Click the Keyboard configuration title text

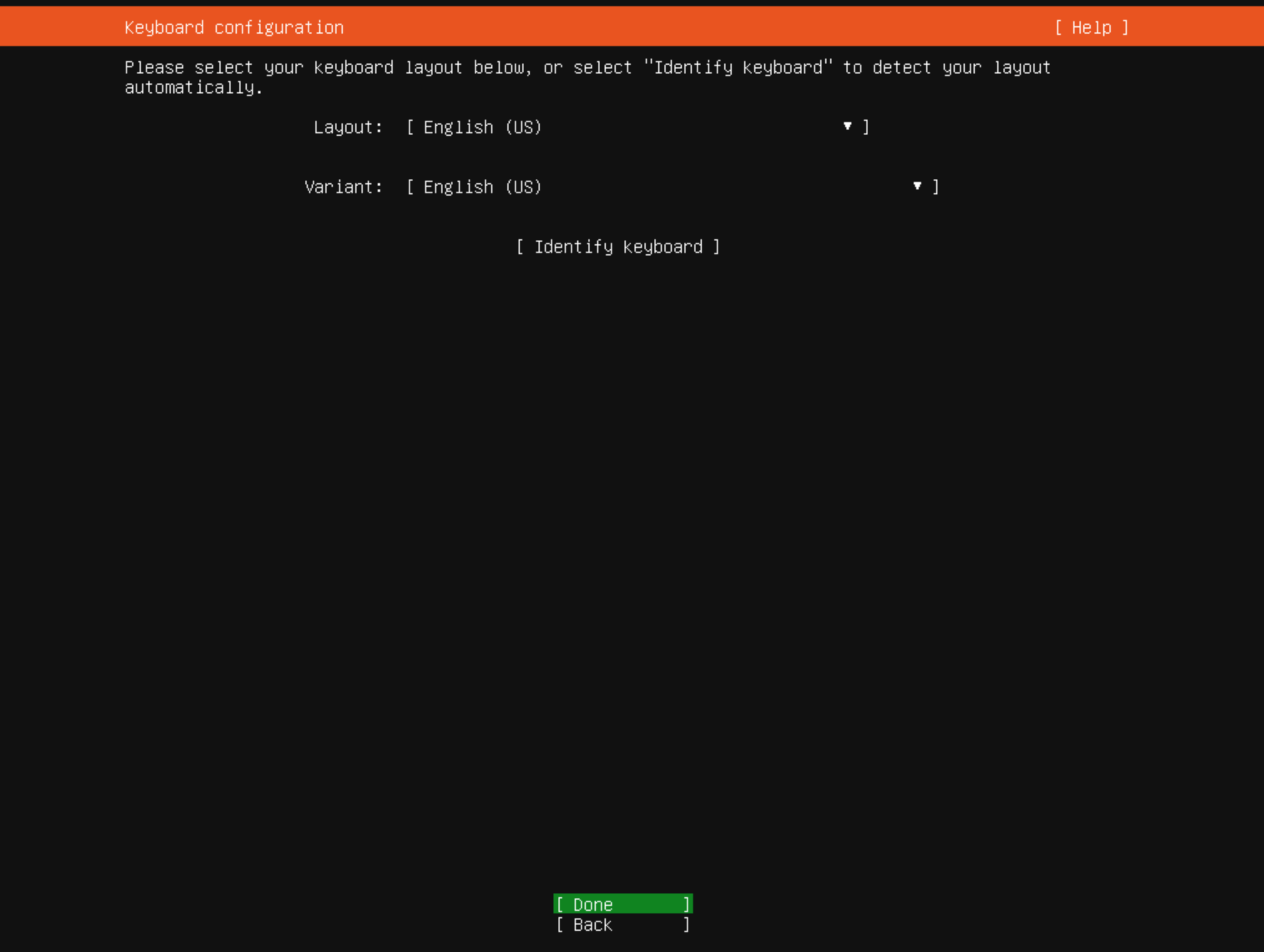coord(234,27)
